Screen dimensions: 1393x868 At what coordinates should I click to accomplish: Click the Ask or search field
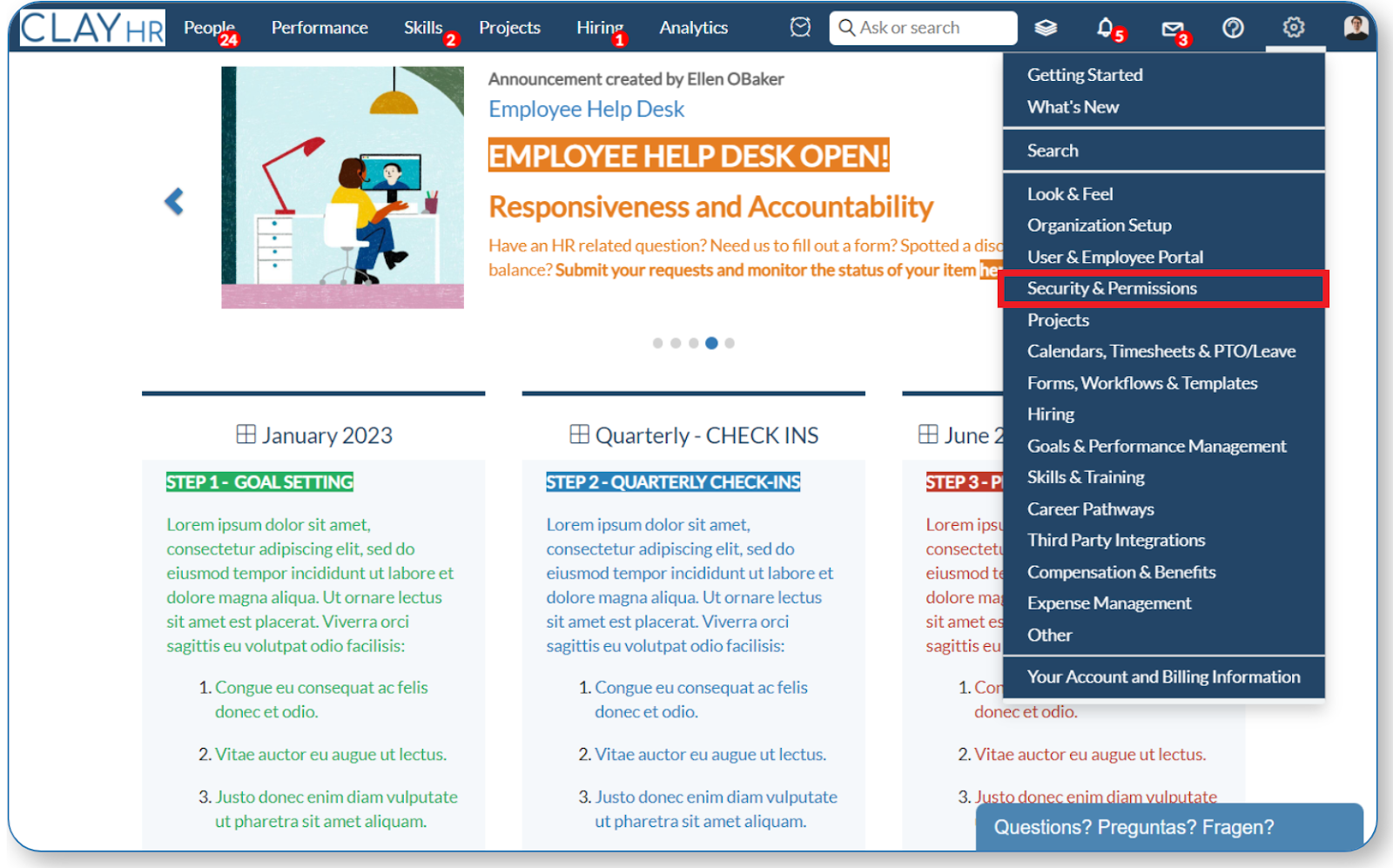point(923,27)
